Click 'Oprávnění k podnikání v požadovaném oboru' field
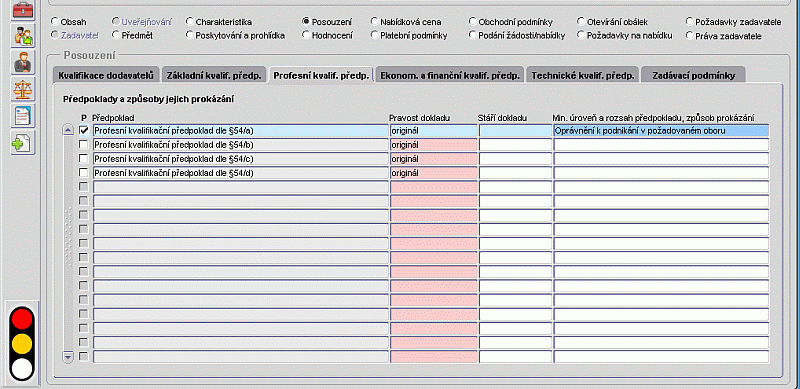Viewport: 800px width, 389px height. [661, 131]
